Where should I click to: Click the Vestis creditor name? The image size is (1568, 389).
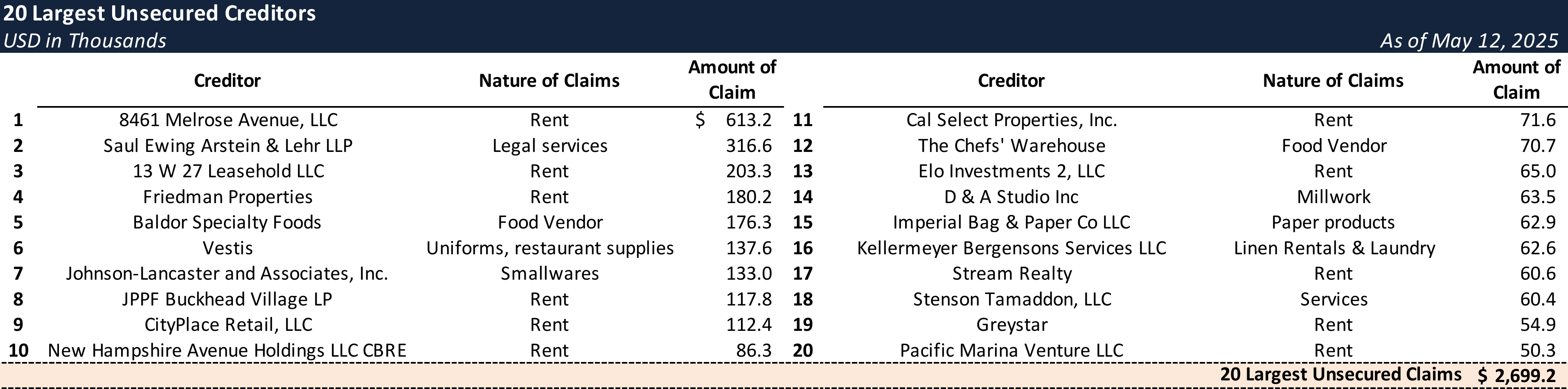228,248
